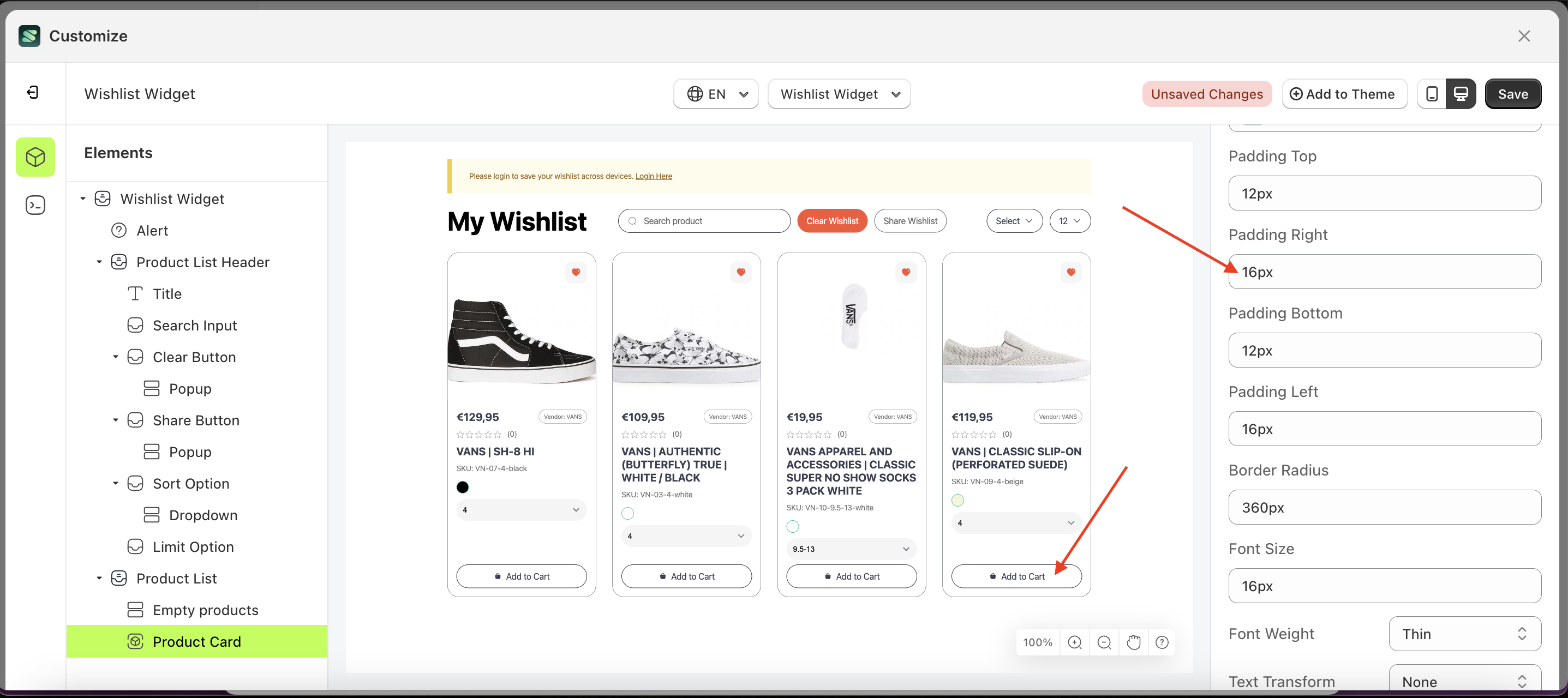The image size is (1568, 698).
Task: Open the Font Weight Thin dropdown
Action: pyautogui.click(x=1464, y=634)
